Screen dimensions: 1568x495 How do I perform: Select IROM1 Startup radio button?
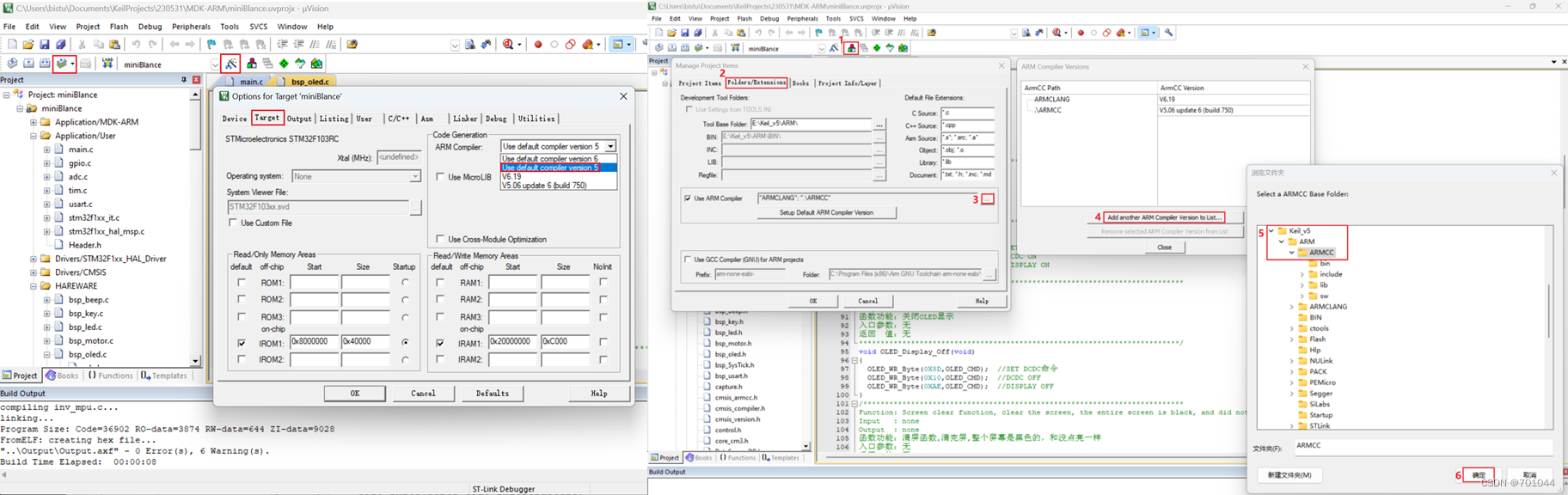pyautogui.click(x=405, y=342)
